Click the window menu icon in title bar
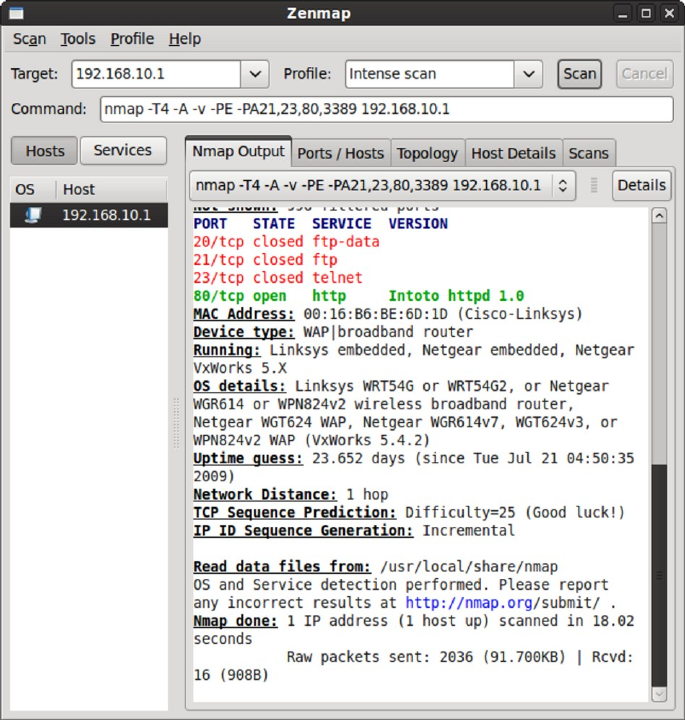Viewport: 685px width, 720px height. [x=16, y=13]
